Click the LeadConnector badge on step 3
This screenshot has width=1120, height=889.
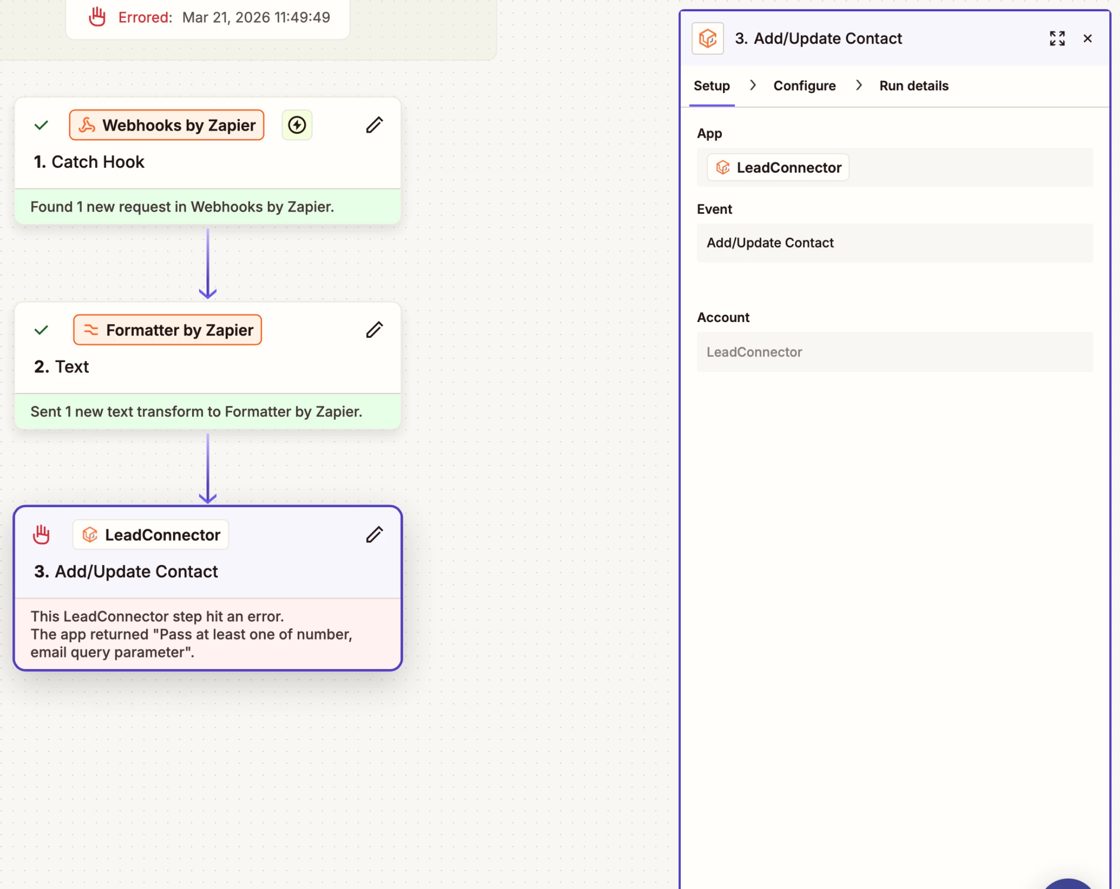pyautogui.click(x=151, y=535)
